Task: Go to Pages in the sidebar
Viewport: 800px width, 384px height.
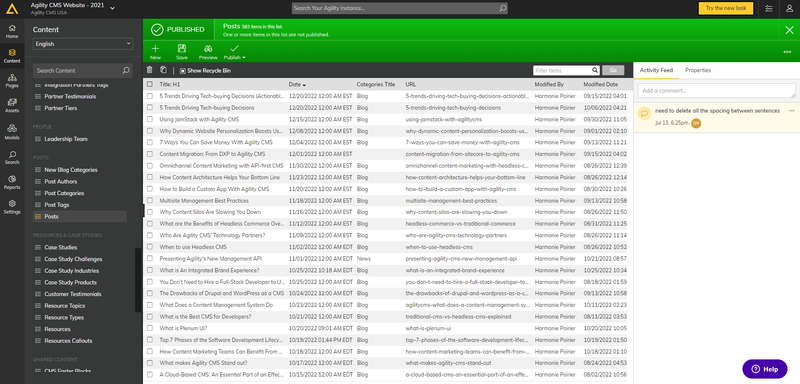Action: [12, 81]
